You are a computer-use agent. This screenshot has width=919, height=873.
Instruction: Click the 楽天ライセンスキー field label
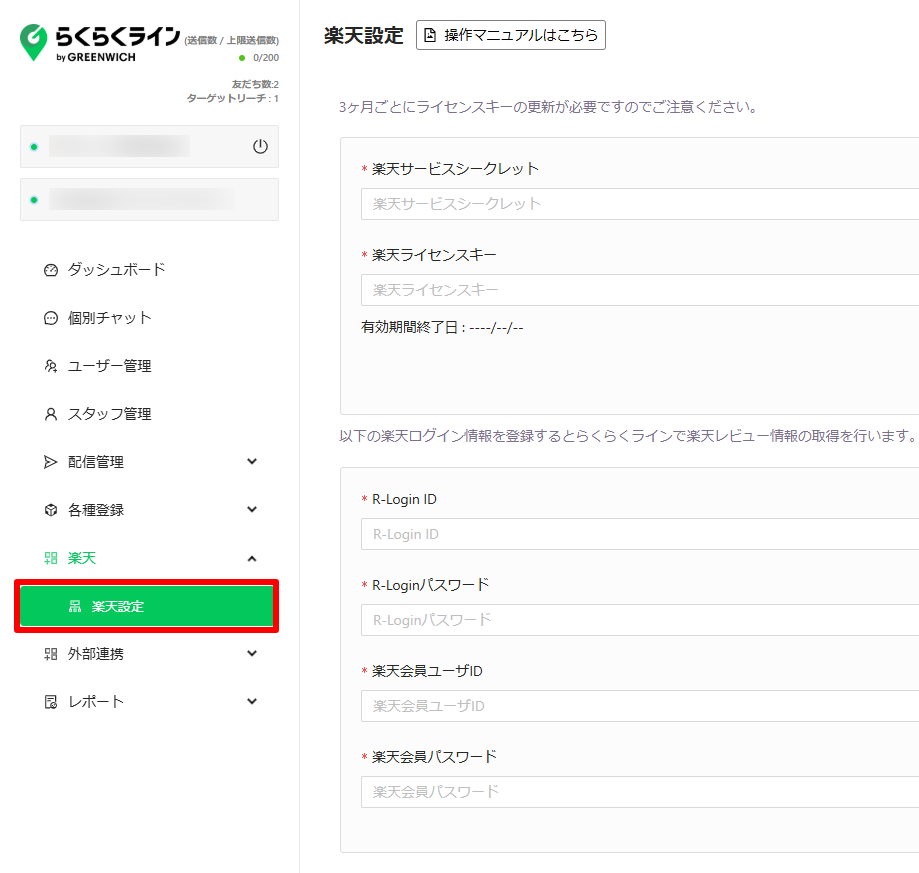tap(434, 255)
